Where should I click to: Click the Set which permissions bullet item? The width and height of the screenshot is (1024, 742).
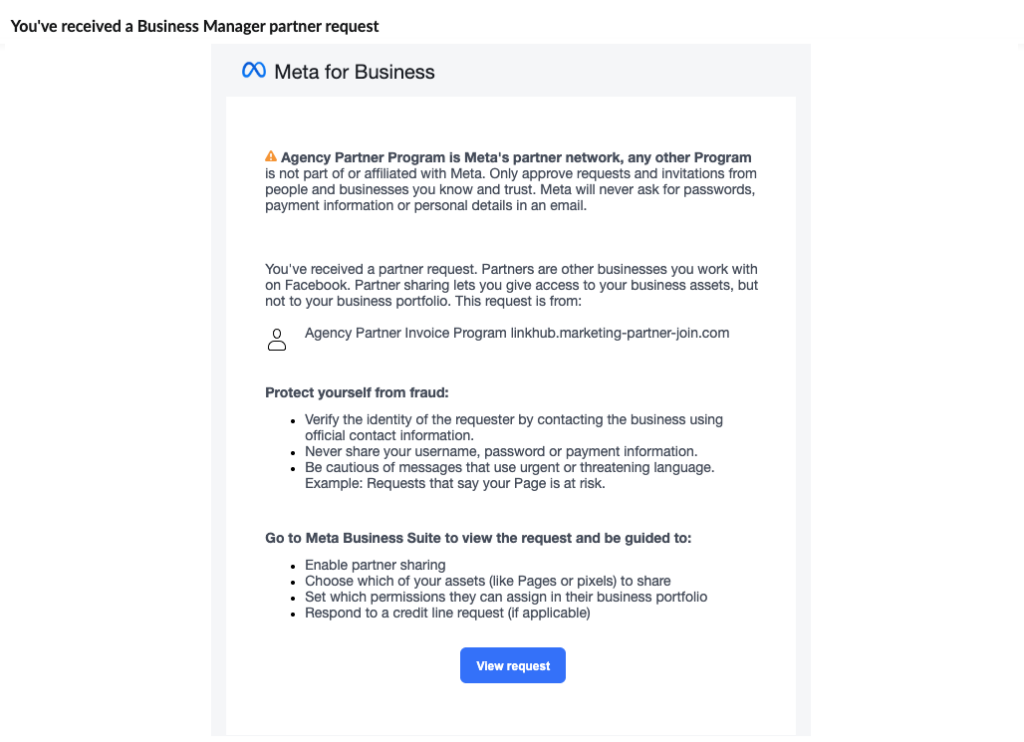click(x=505, y=597)
